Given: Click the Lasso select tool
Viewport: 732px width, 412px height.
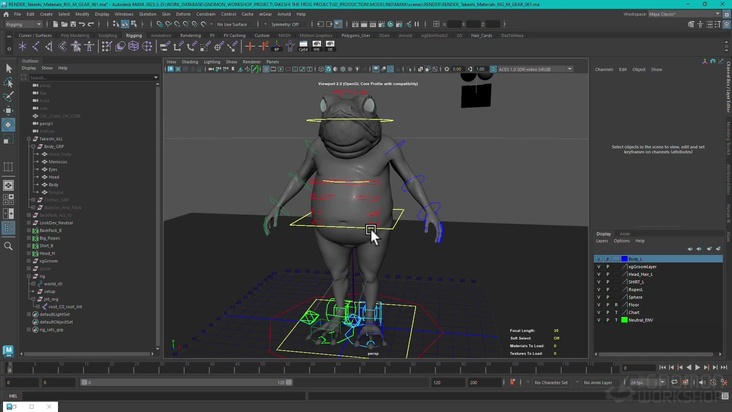Looking at the screenshot, I should [9, 82].
